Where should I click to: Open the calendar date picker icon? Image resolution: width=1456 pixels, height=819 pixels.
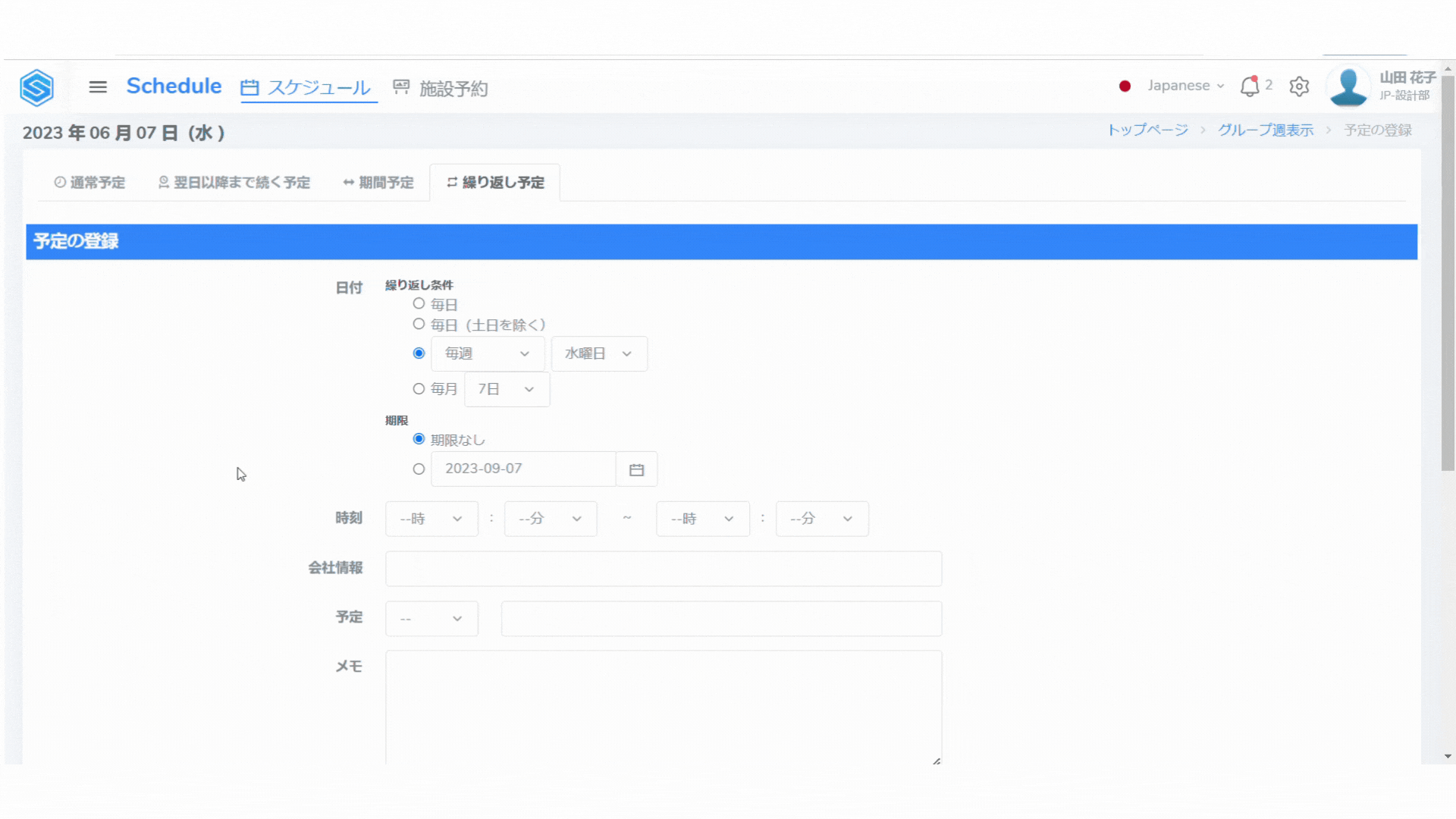(x=636, y=469)
